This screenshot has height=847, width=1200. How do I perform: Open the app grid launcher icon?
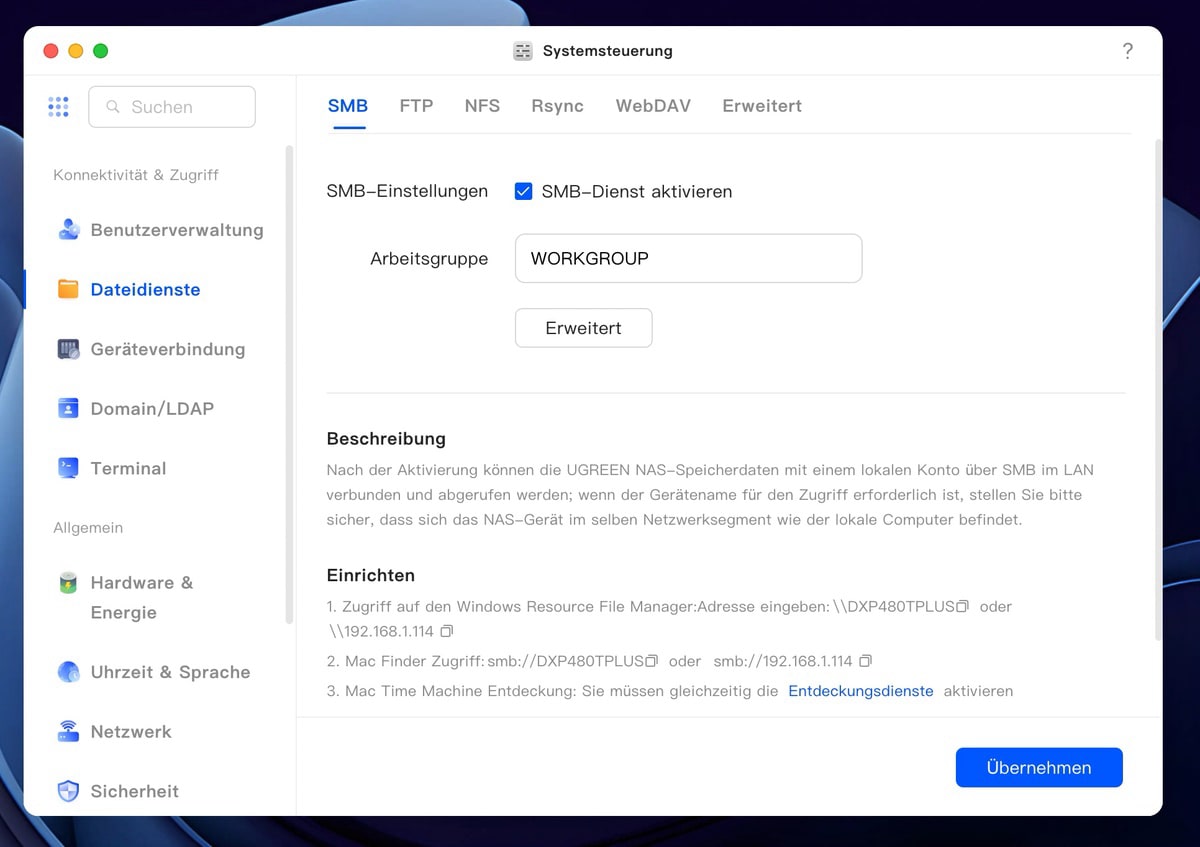click(58, 107)
